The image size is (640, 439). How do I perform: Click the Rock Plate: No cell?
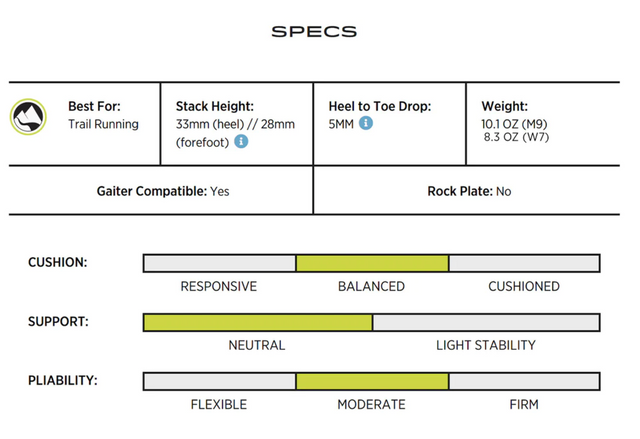pyautogui.click(x=468, y=190)
